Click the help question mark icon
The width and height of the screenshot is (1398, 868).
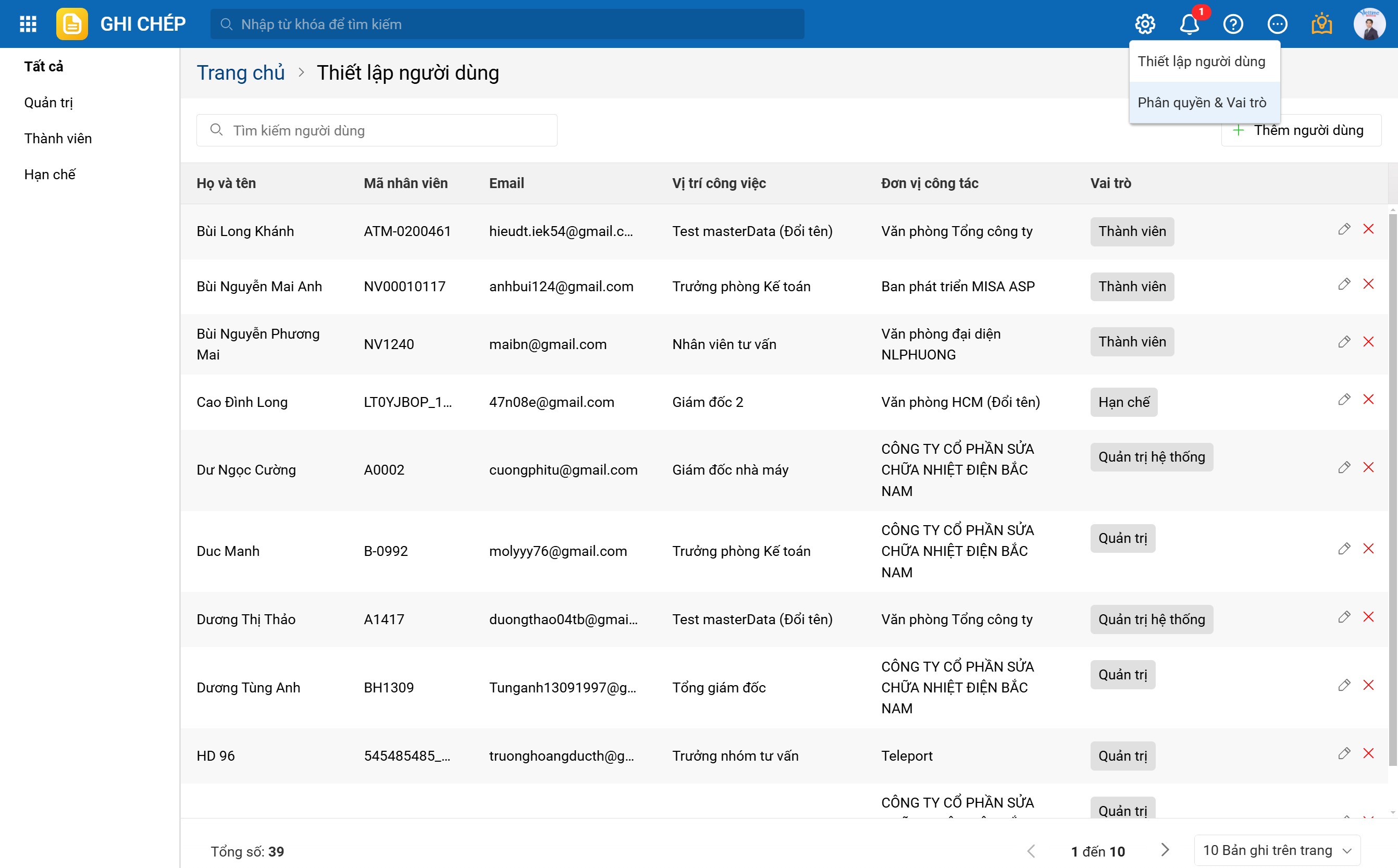tap(1233, 24)
